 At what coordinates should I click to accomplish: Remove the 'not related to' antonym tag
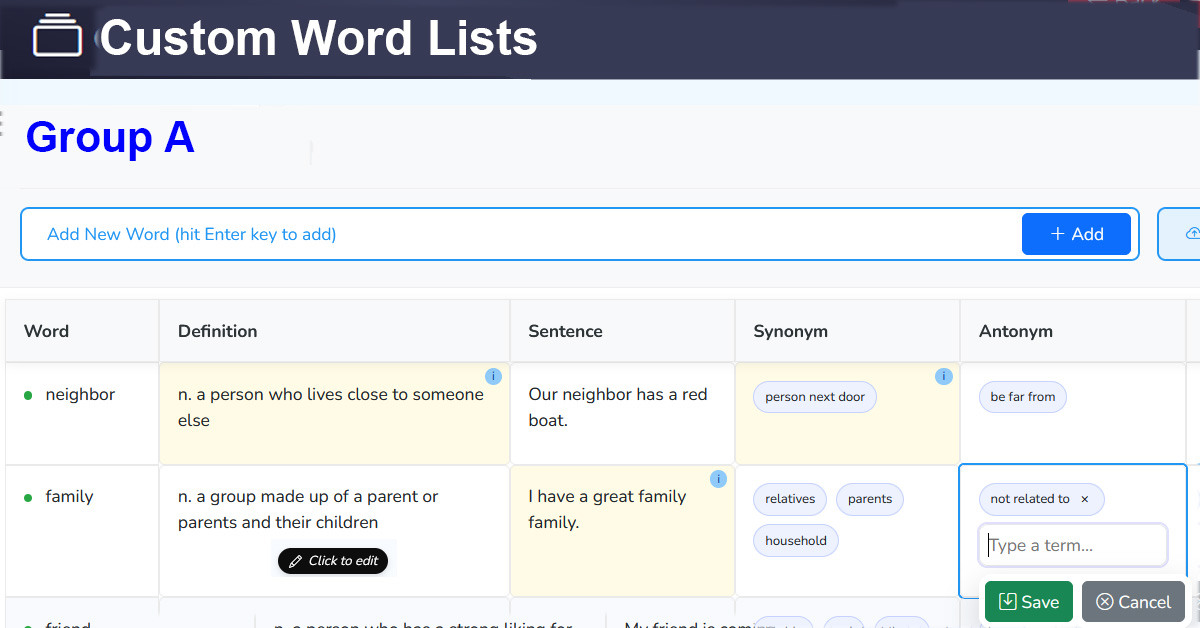coord(1085,499)
